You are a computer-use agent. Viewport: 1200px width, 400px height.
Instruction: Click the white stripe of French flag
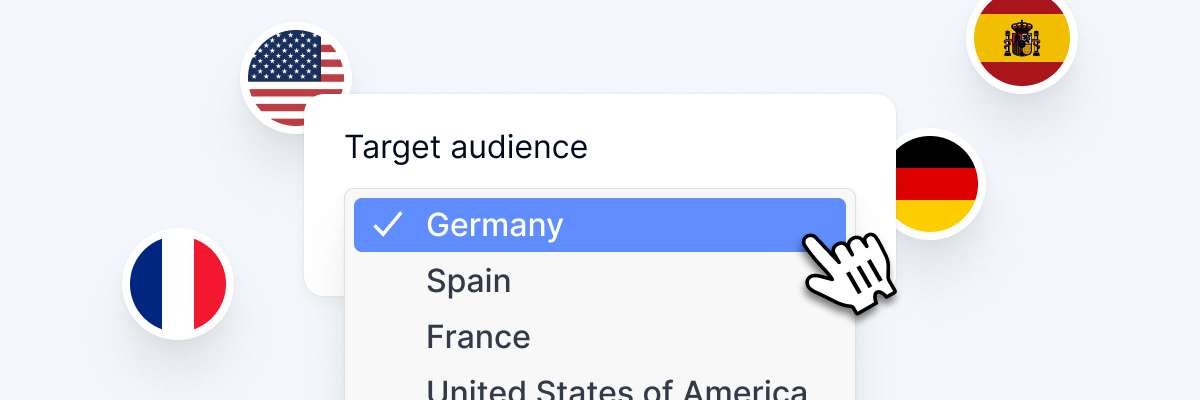(x=178, y=284)
